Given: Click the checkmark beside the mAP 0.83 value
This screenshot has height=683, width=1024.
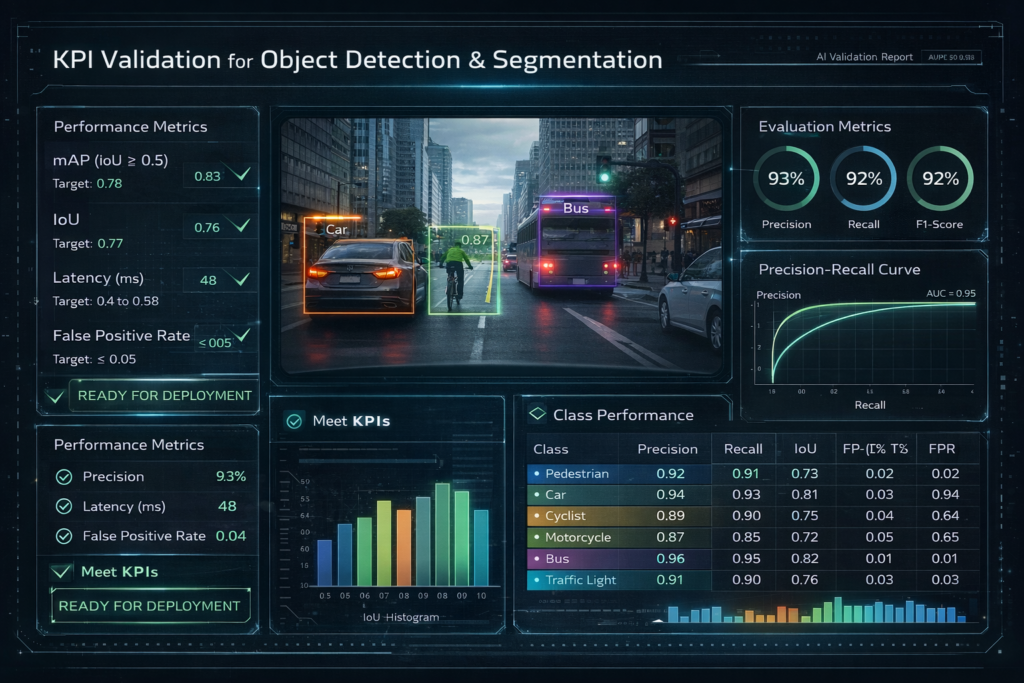Looking at the screenshot, I should (x=239, y=175).
